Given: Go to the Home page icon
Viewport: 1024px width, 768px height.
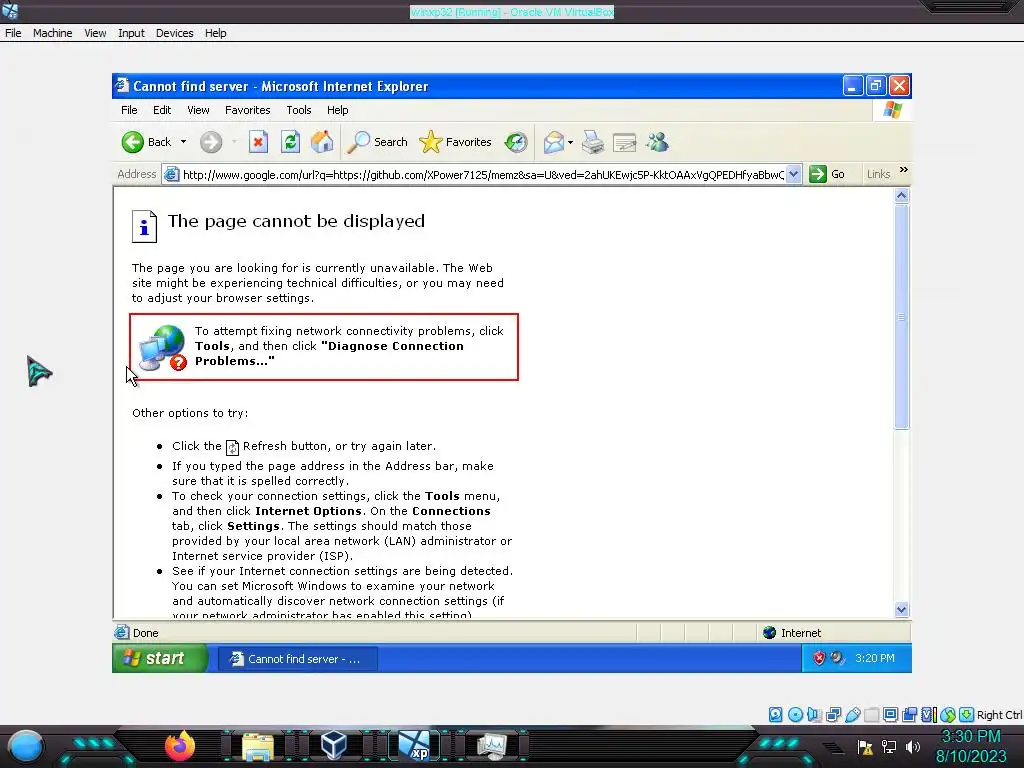Looking at the screenshot, I should click(322, 142).
